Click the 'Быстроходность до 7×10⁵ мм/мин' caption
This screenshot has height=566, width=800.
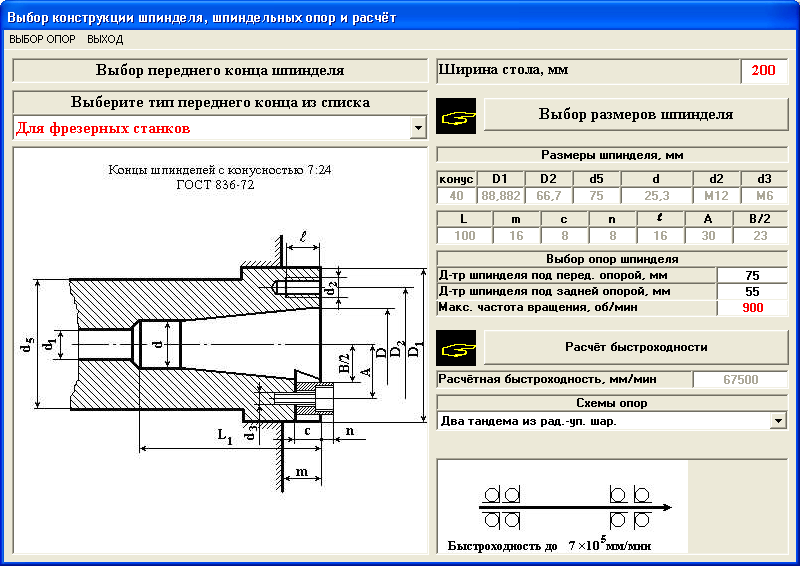[x=549, y=544]
